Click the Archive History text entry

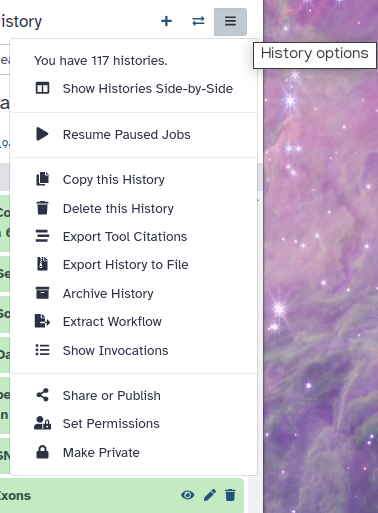(x=108, y=294)
